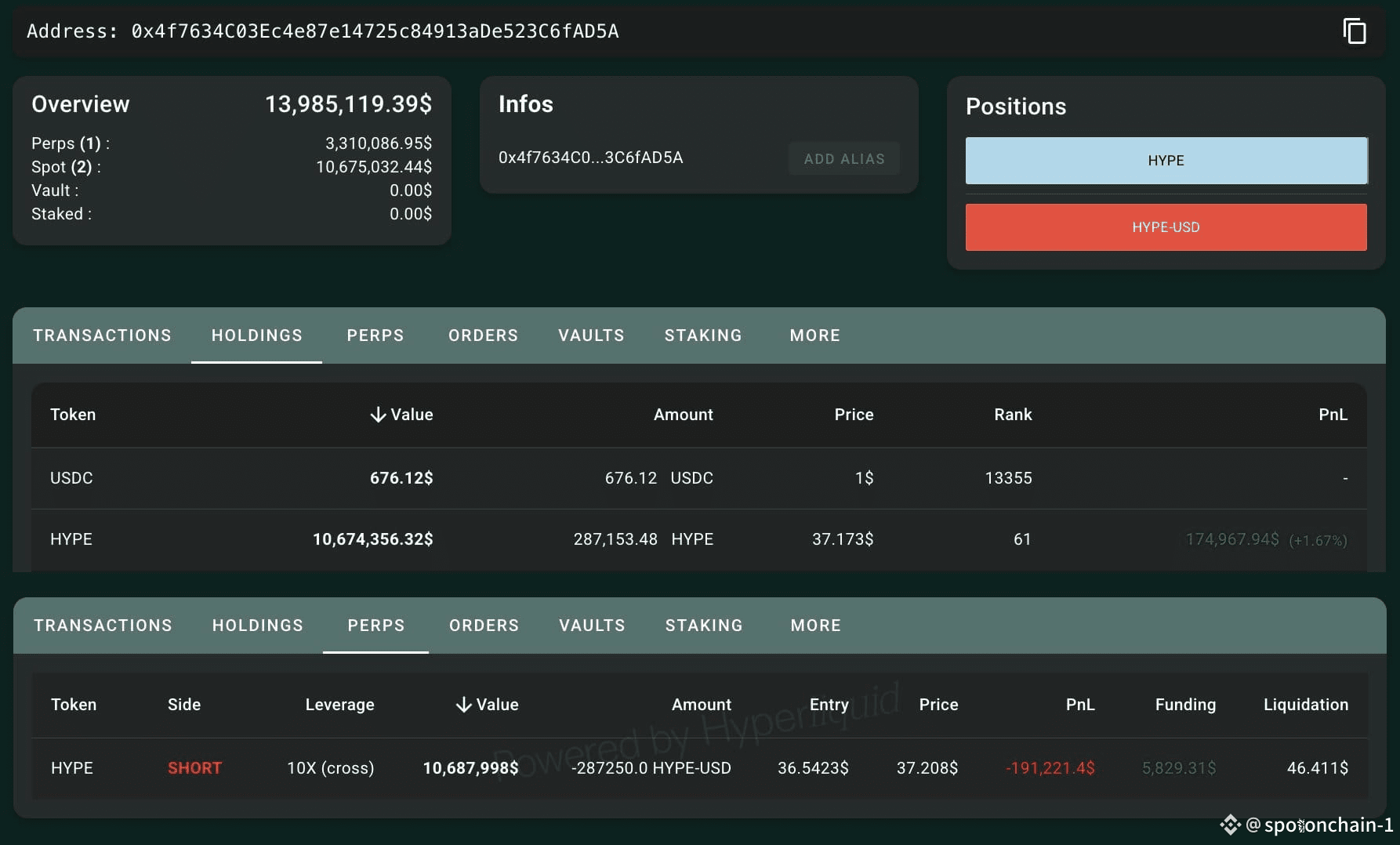Click the 'Vault :' label in Overview
Viewport: 1400px width, 845px height.
[55, 190]
